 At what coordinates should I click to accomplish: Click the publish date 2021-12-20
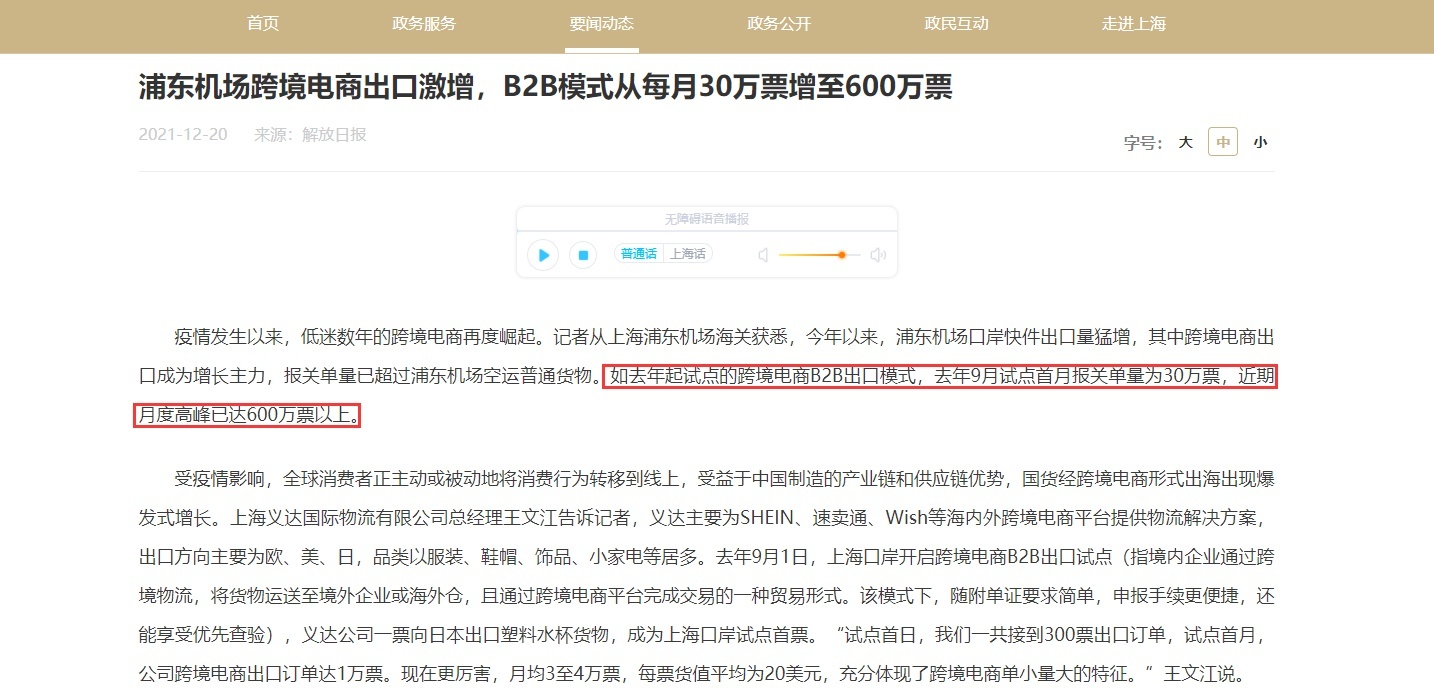183,134
